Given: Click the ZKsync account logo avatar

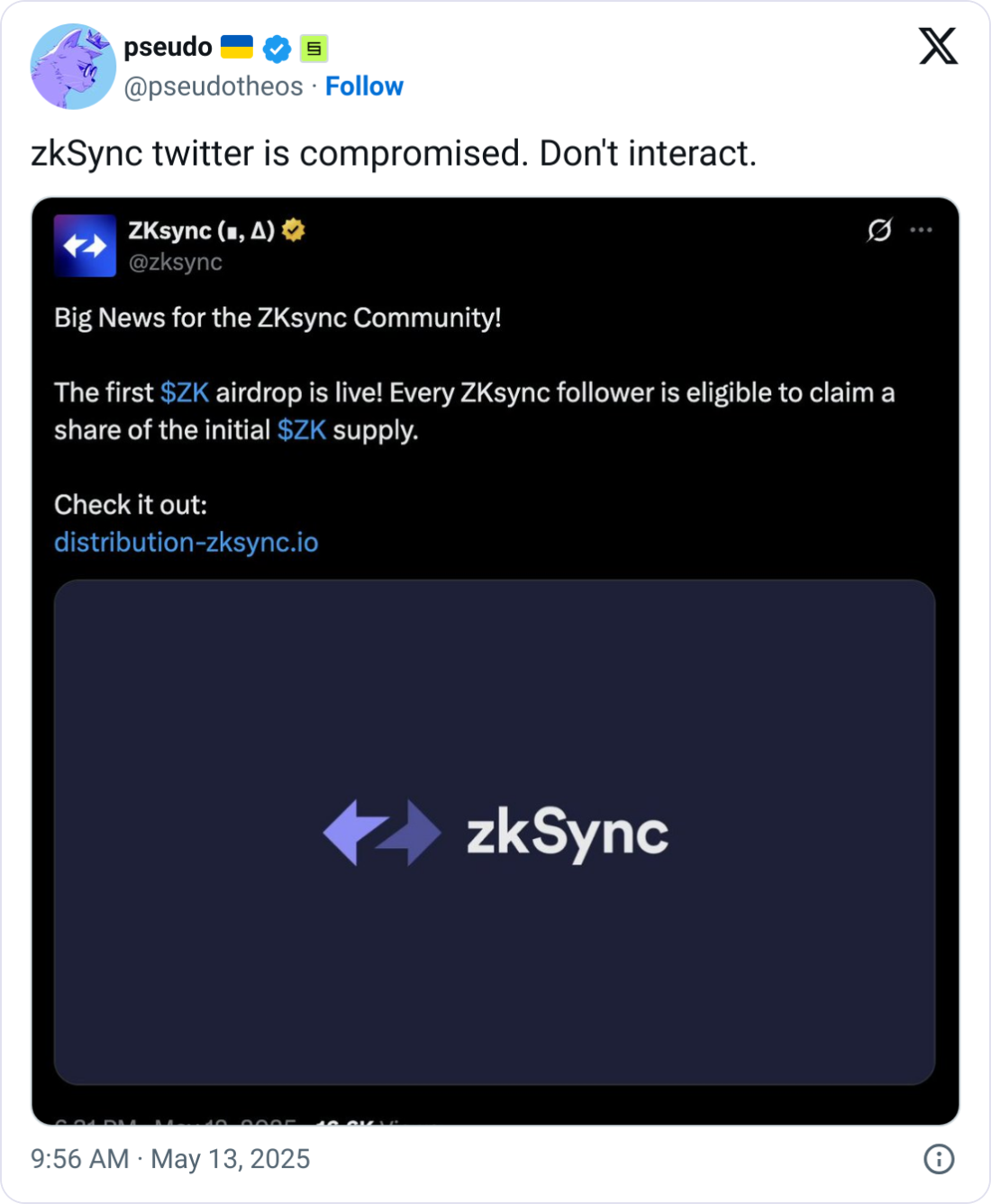Looking at the screenshot, I should [x=85, y=245].
